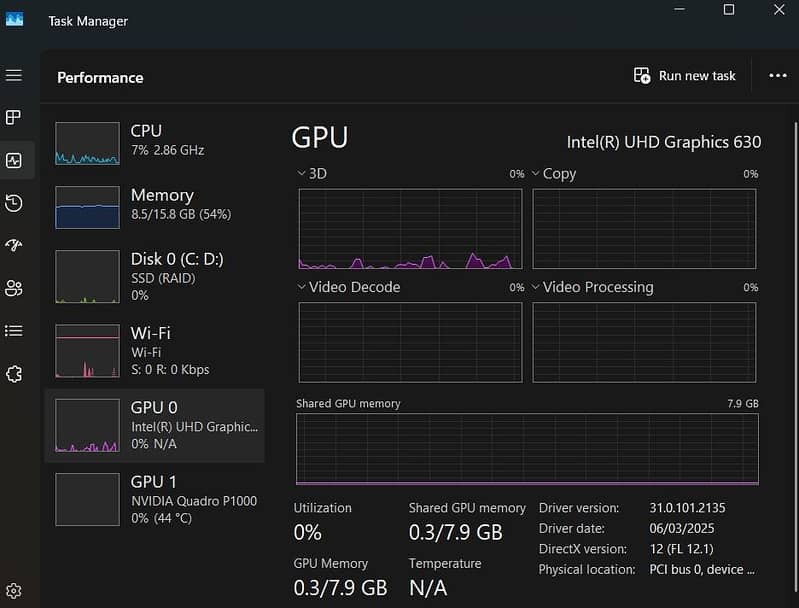Click driver date 06/03/2025
Viewport: 799px width, 608px height.
pyautogui.click(x=681, y=528)
